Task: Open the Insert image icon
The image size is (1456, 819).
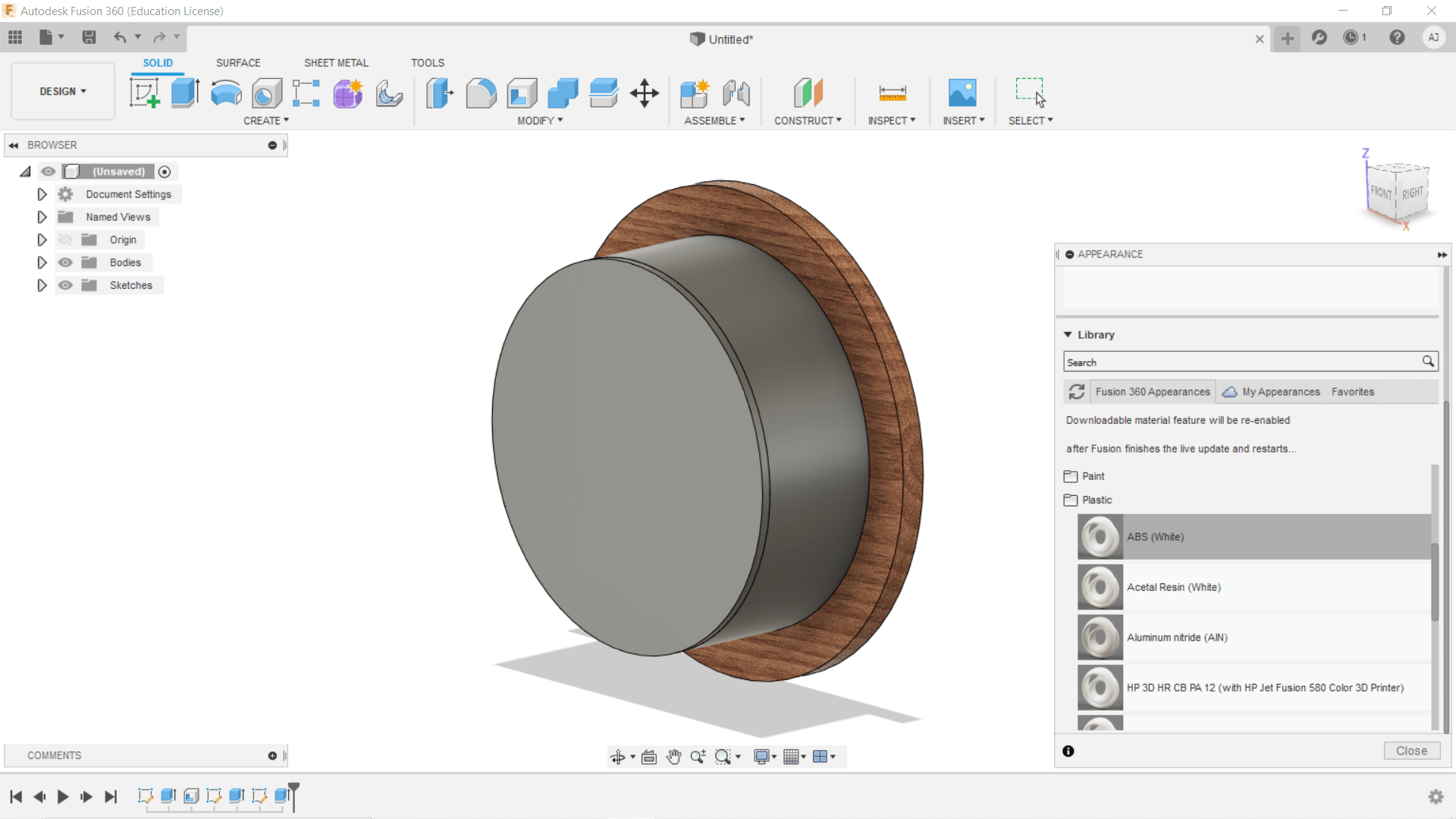Action: tap(962, 93)
